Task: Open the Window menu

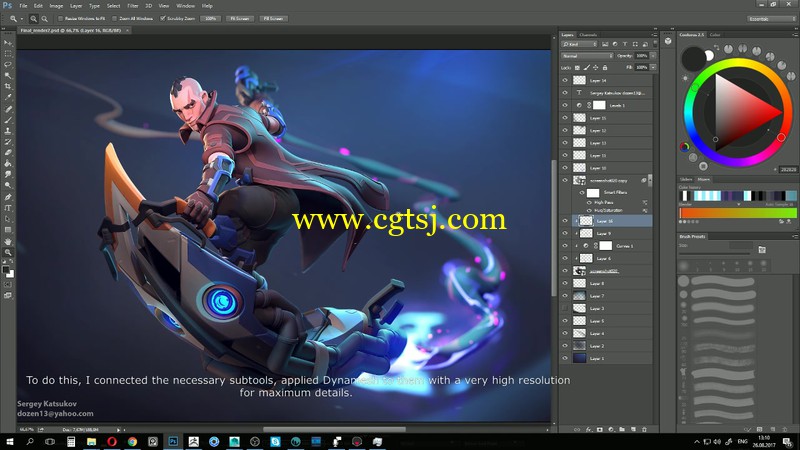Action: (x=185, y=6)
